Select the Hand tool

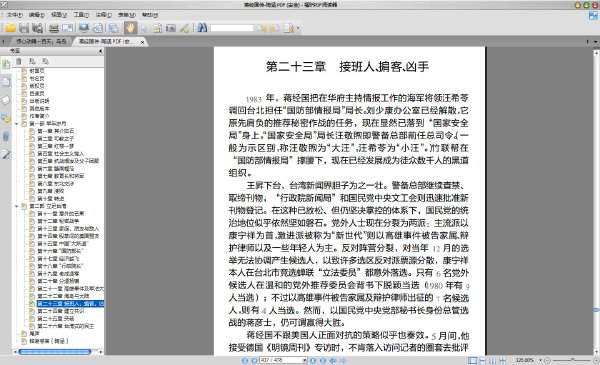coord(130,28)
